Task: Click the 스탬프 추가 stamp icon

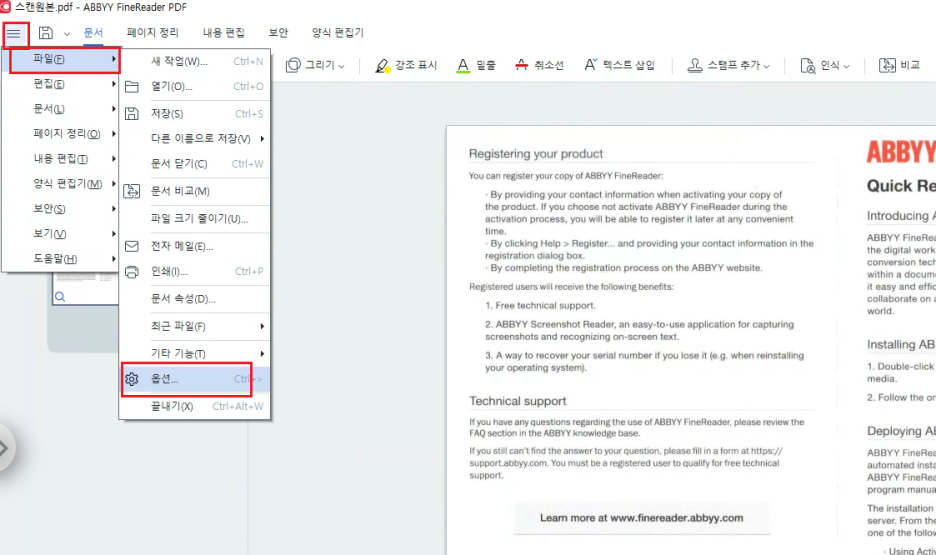Action: pyautogui.click(x=695, y=65)
